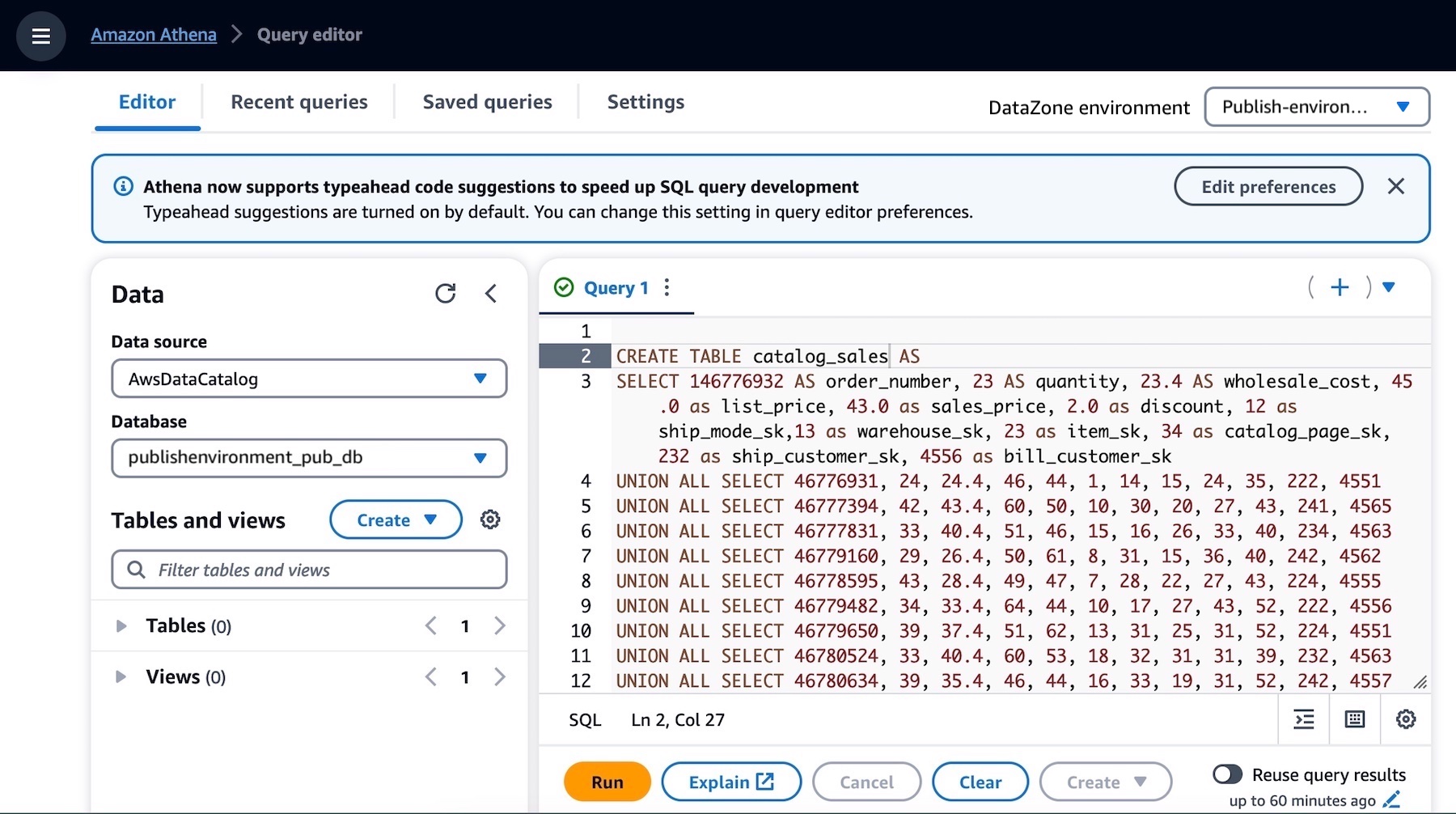This screenshot has width=1456, height=814.
Task: Click the Amazon Athena breadcrumb link
Action: 154,35
